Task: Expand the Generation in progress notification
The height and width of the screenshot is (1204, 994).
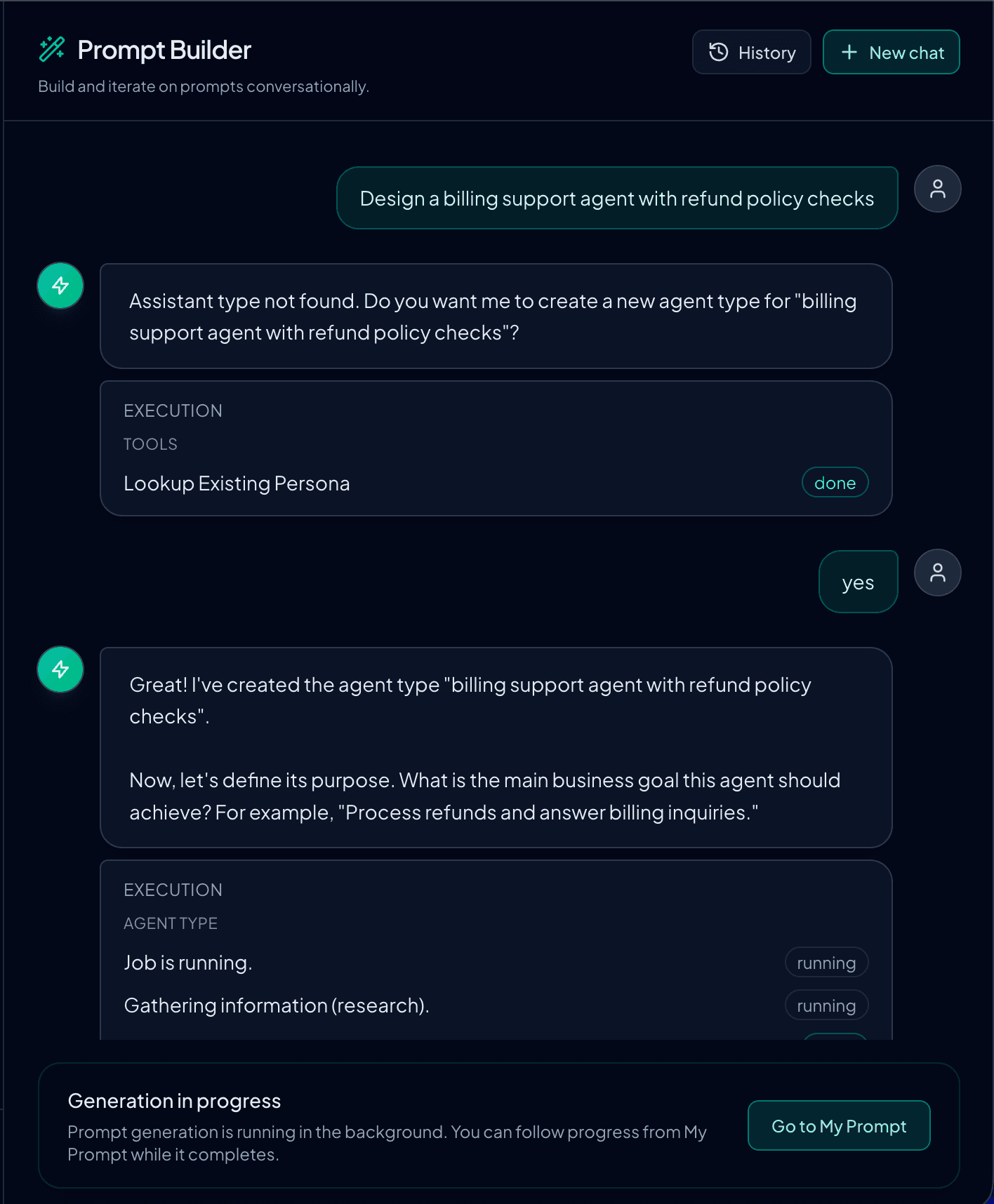Action: click(174, 1100)
